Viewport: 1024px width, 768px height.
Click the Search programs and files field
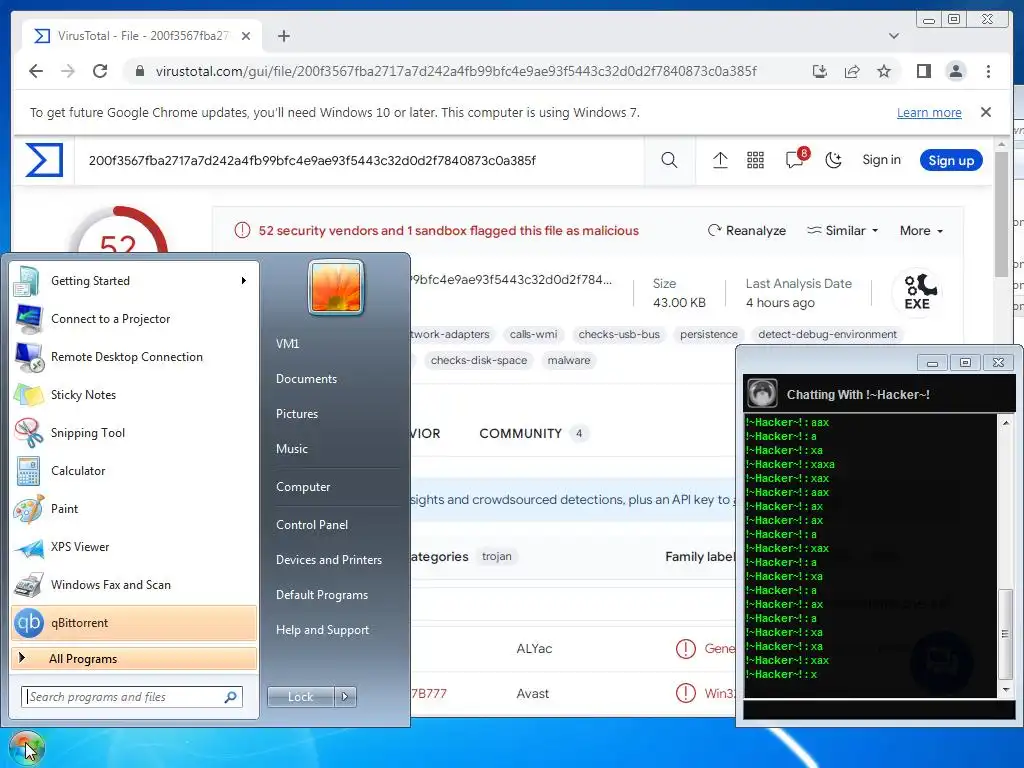132,697
